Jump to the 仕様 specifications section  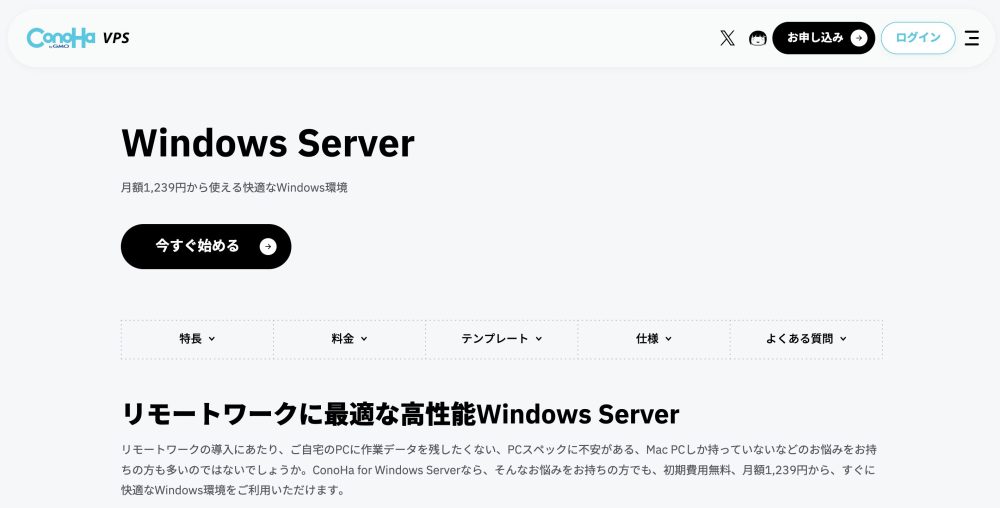point(654,339)
